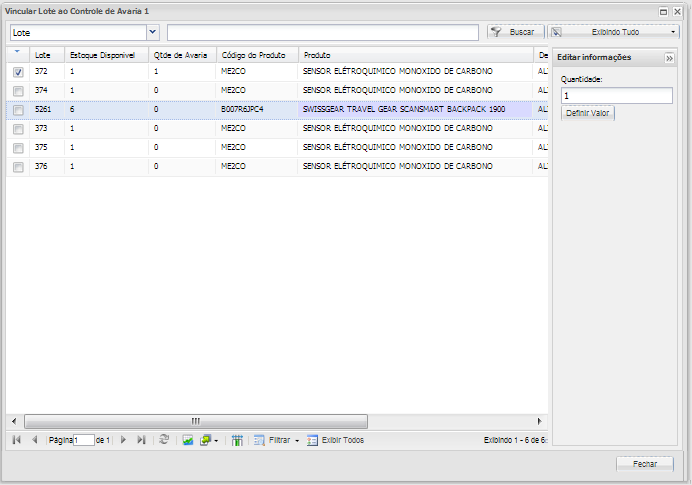Sort by Estoque Disponível column header
The width and height of the screenshot is (692, 485).
106,55
